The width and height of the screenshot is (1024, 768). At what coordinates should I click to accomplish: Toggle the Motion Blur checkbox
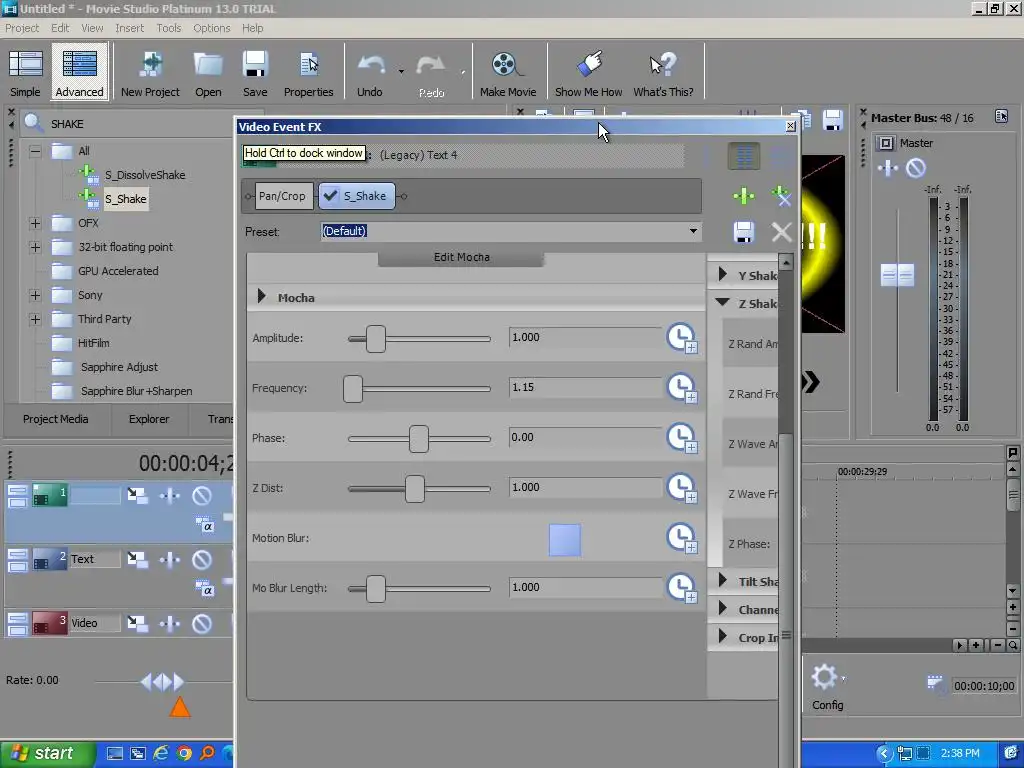point(565,540)
